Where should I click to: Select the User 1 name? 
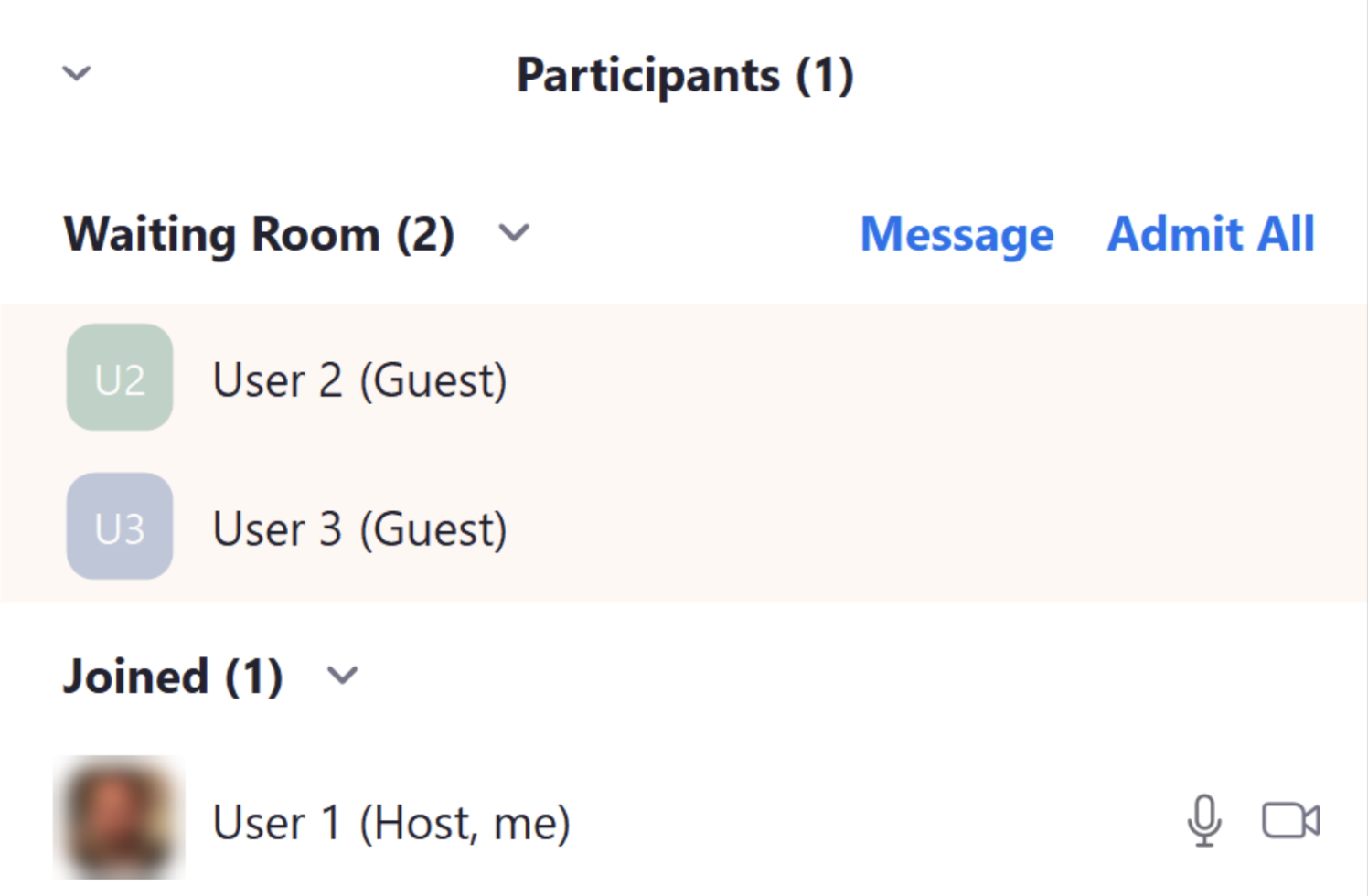coord(276,823)
